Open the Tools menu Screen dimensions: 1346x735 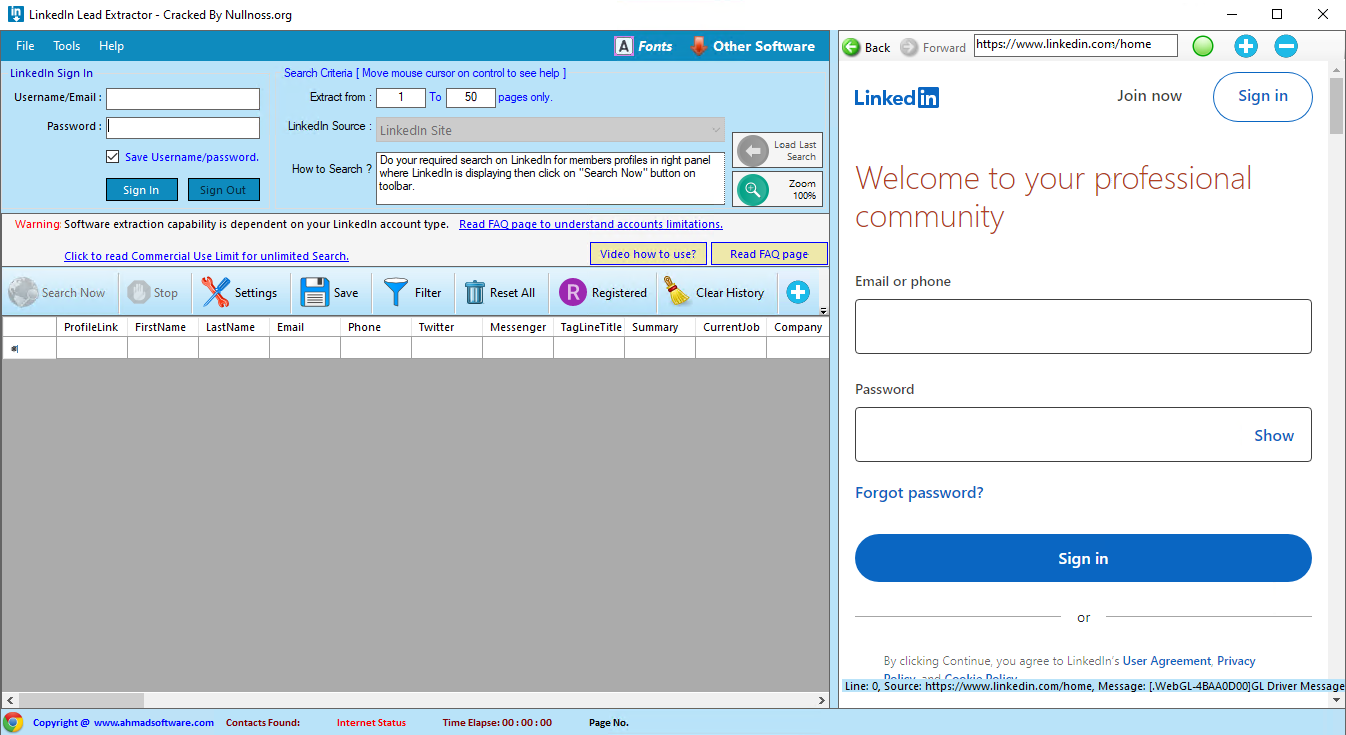click(67, 46)
